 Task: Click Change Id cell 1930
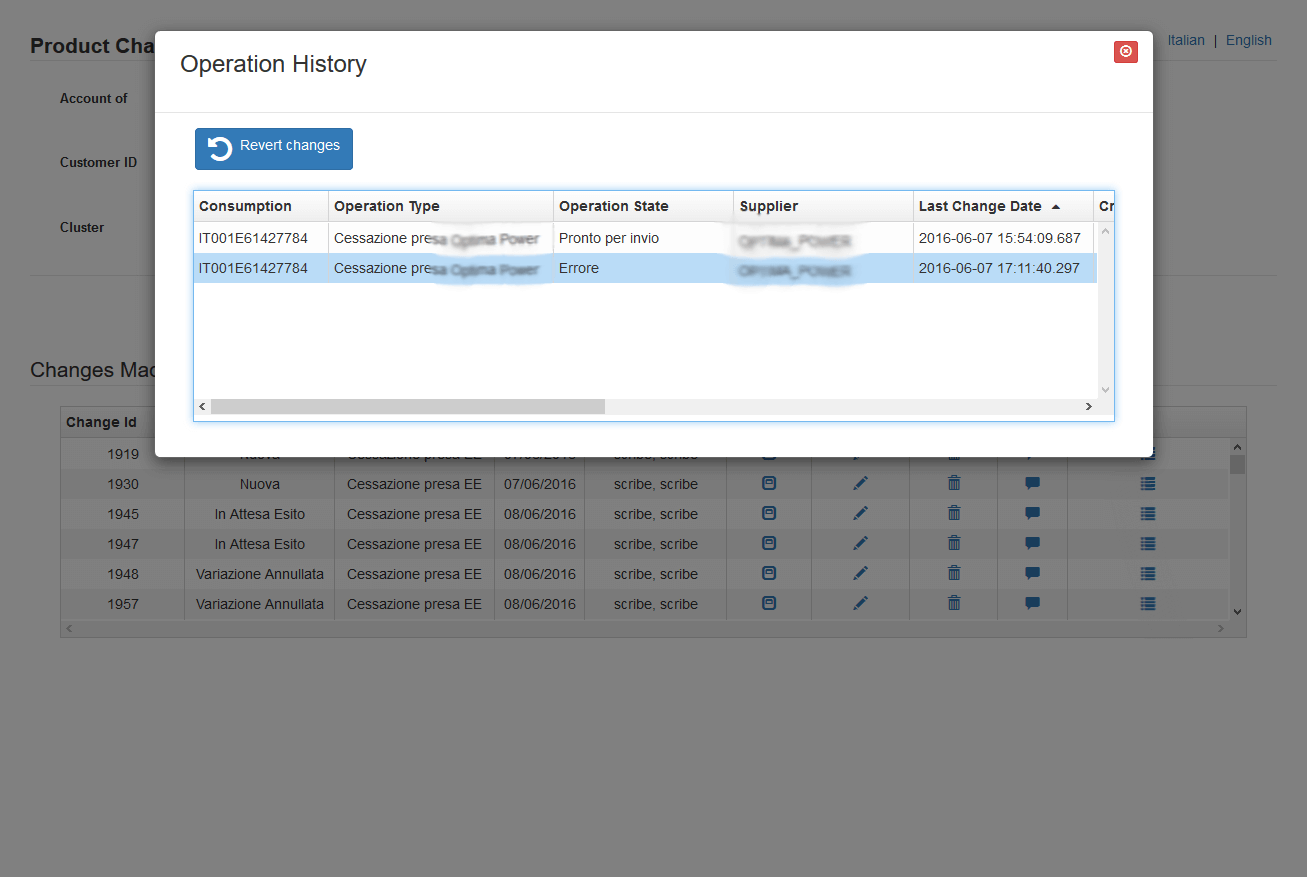123,484
